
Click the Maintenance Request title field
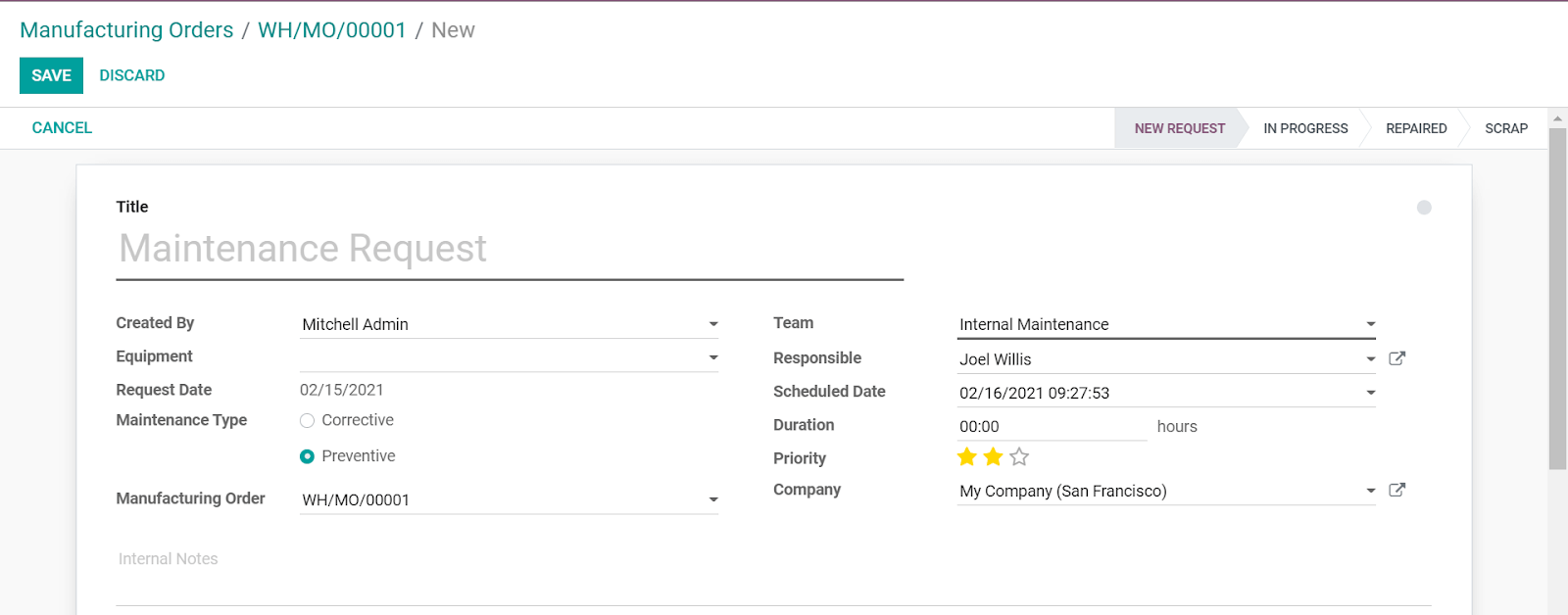510,251
